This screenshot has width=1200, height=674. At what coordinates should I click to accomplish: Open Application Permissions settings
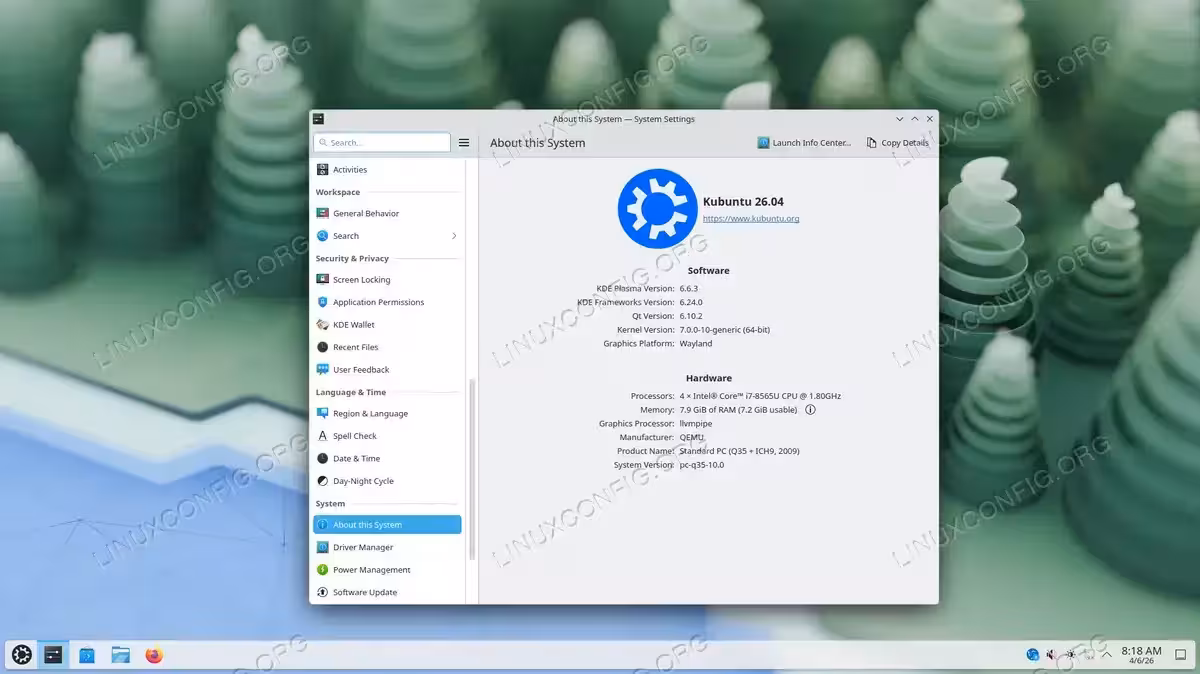387,302
